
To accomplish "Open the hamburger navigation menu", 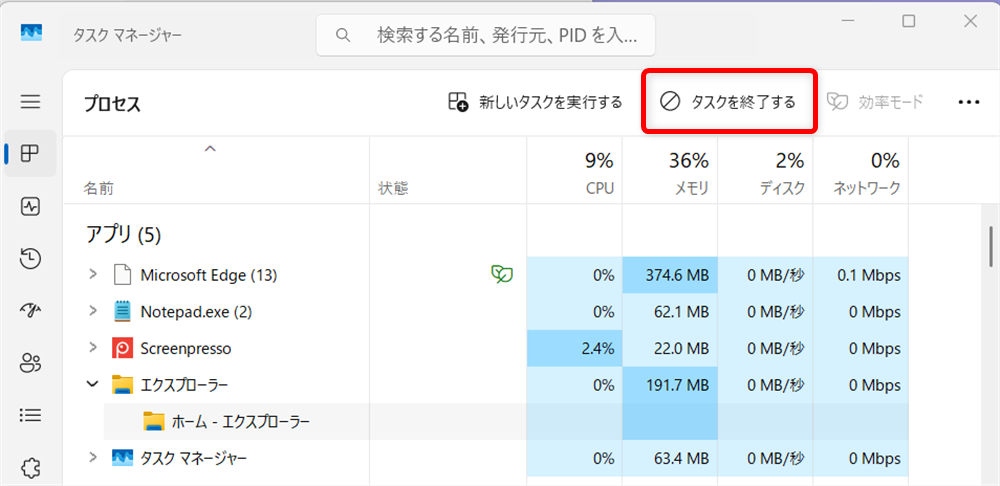I will tap(31, 102).
